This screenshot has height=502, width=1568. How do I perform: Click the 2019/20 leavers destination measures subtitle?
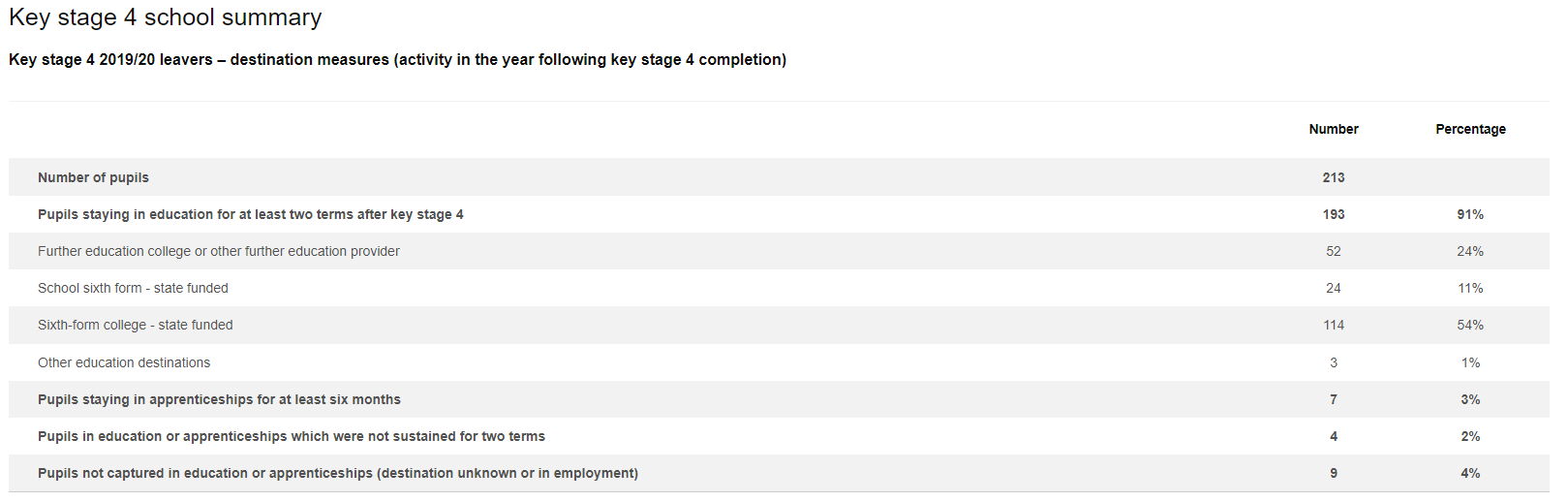pyautogui.click(x=397, y=60)
